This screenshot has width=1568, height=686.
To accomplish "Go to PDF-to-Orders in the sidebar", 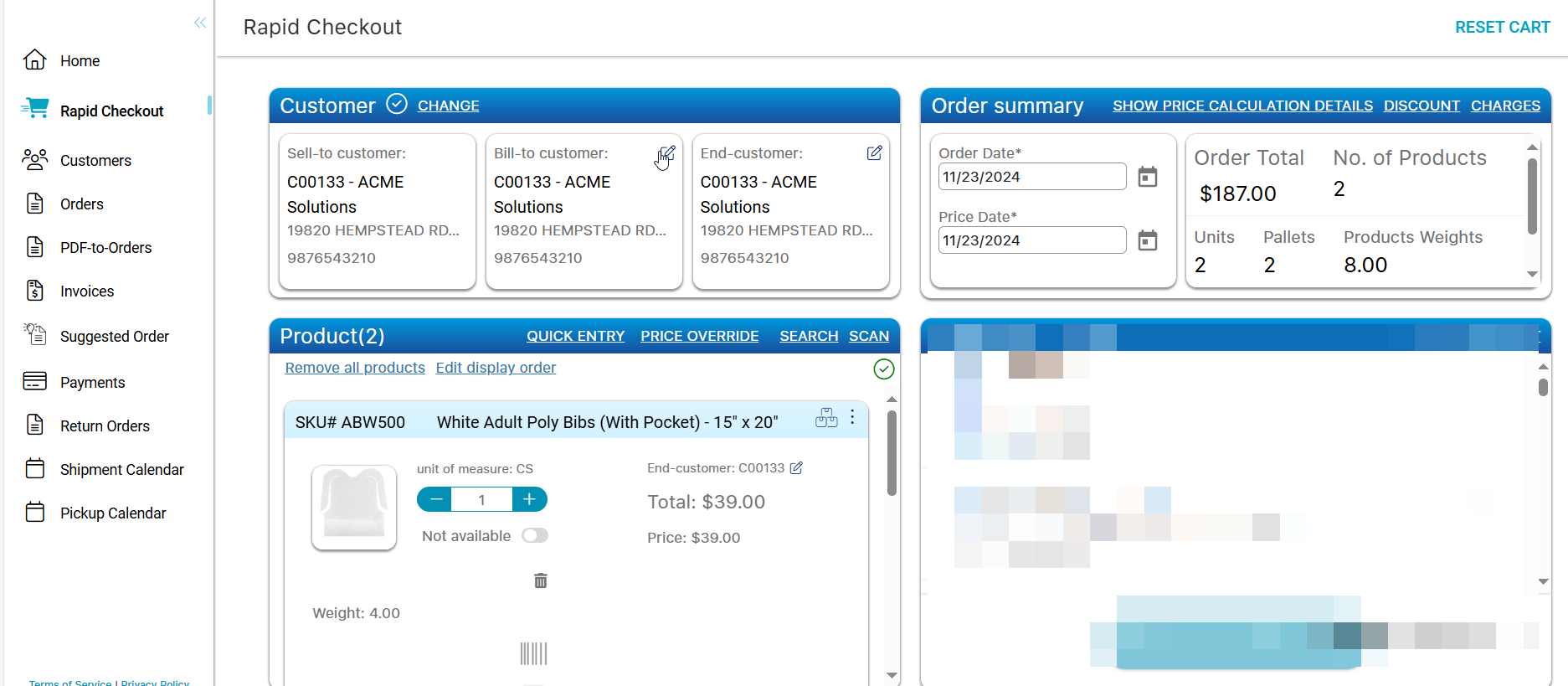I will click(x=105, y=248).
